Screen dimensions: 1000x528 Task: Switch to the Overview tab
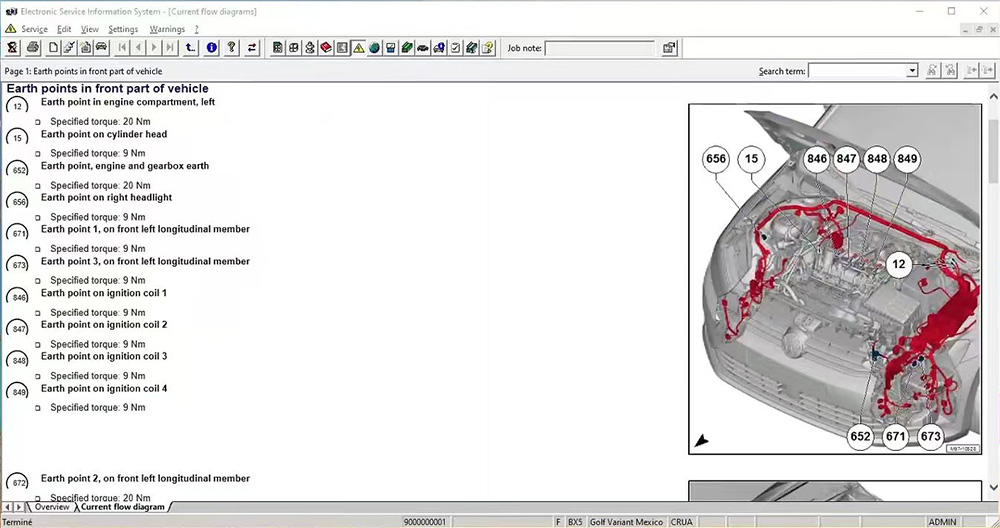point(52,507)
